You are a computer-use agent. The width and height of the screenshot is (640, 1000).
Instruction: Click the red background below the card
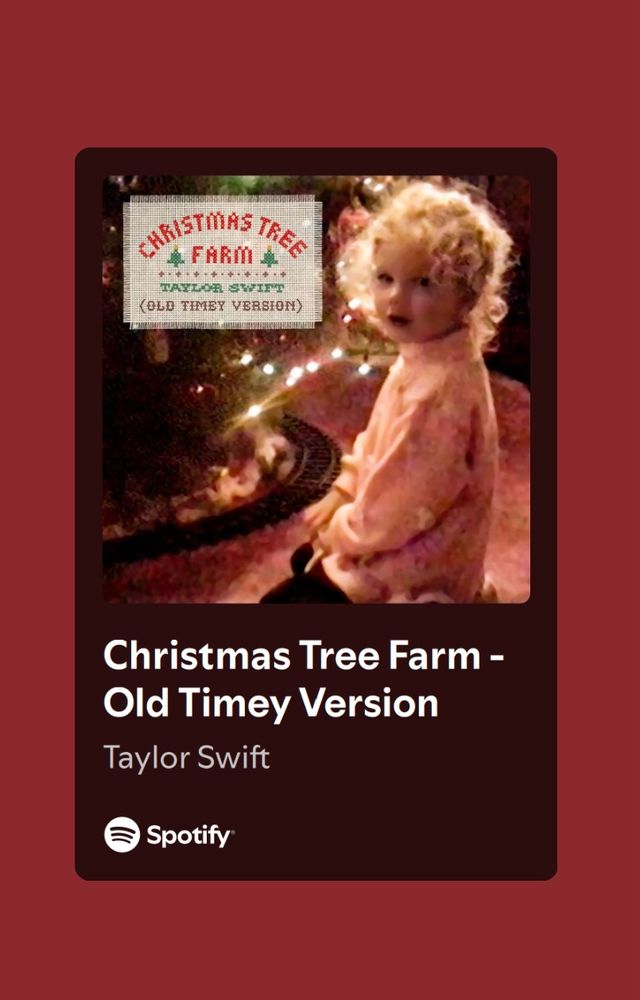click(x=320, y=941)
